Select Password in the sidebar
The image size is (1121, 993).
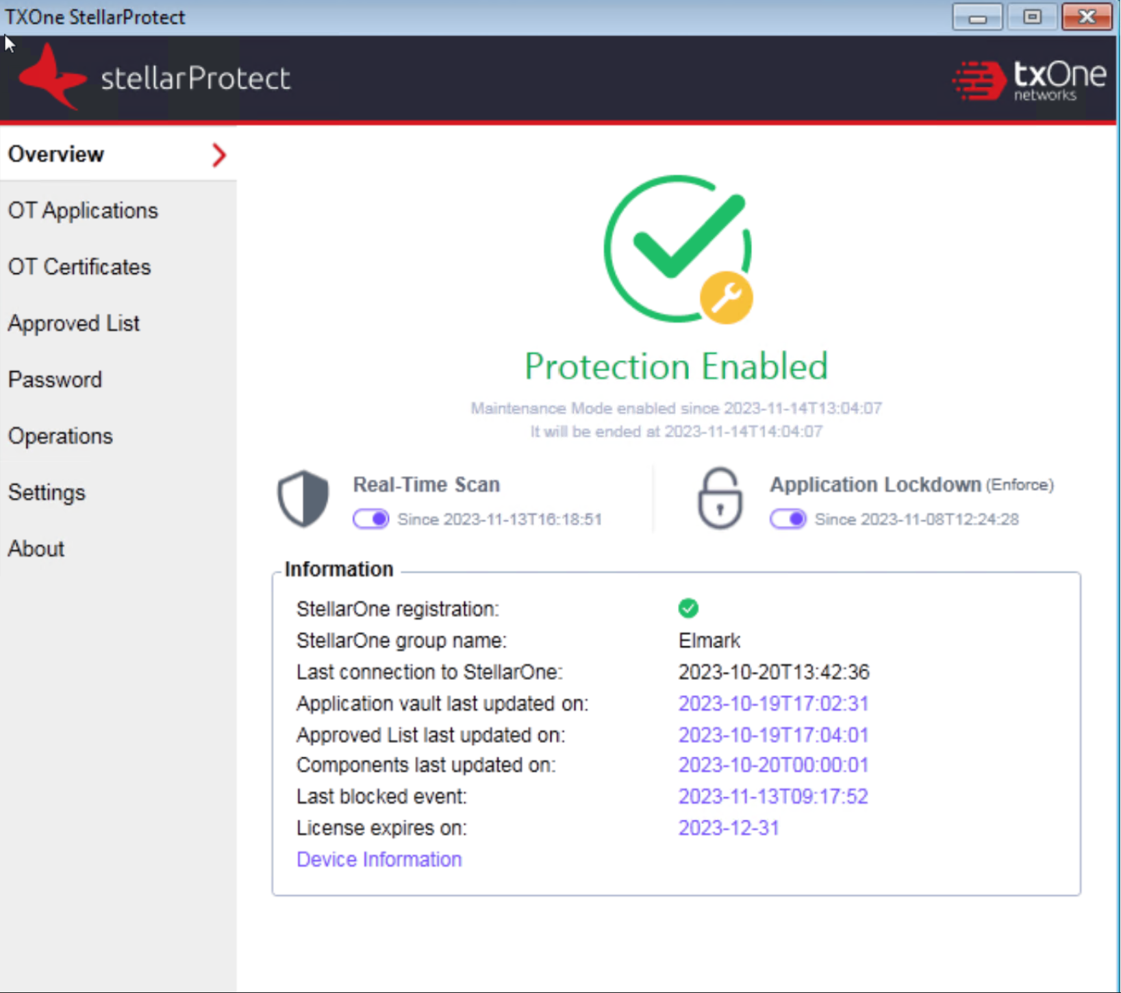tap(55, 380)
